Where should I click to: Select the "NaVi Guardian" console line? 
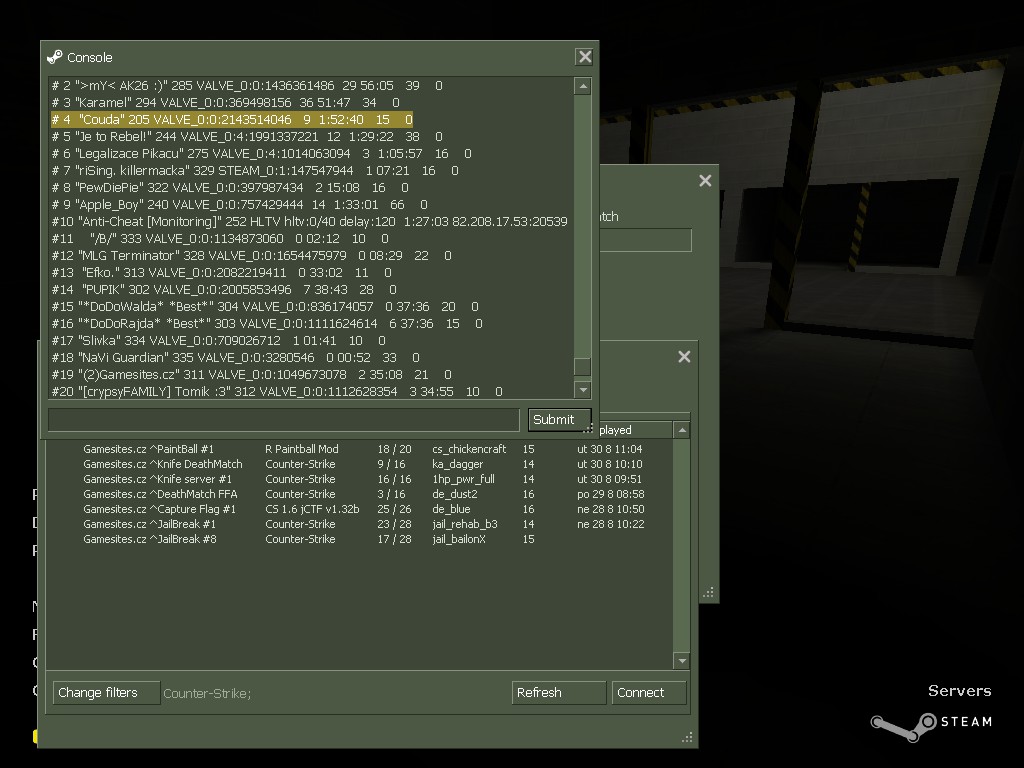(236, 357)
